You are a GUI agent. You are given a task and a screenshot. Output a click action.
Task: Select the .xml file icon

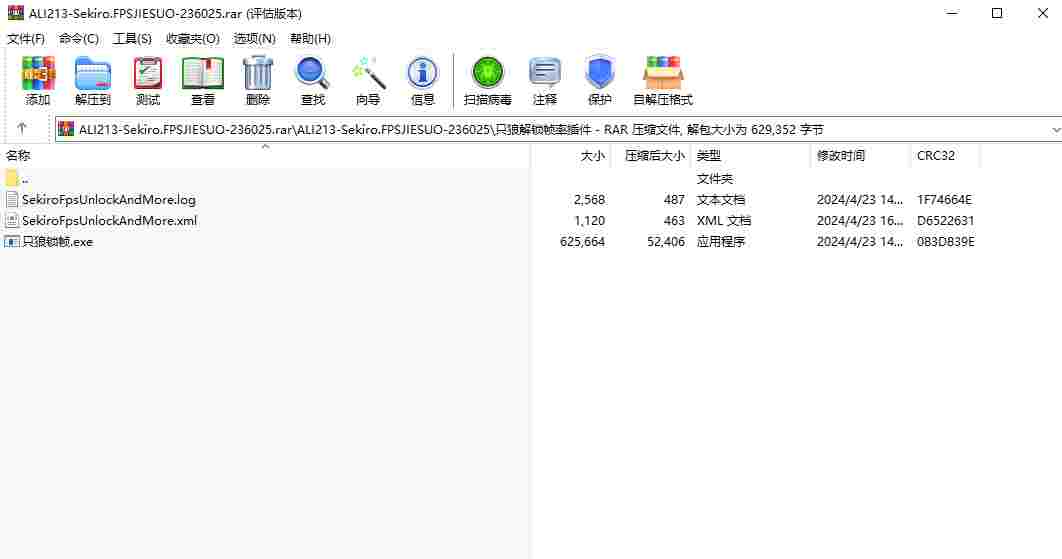point(12,220)
